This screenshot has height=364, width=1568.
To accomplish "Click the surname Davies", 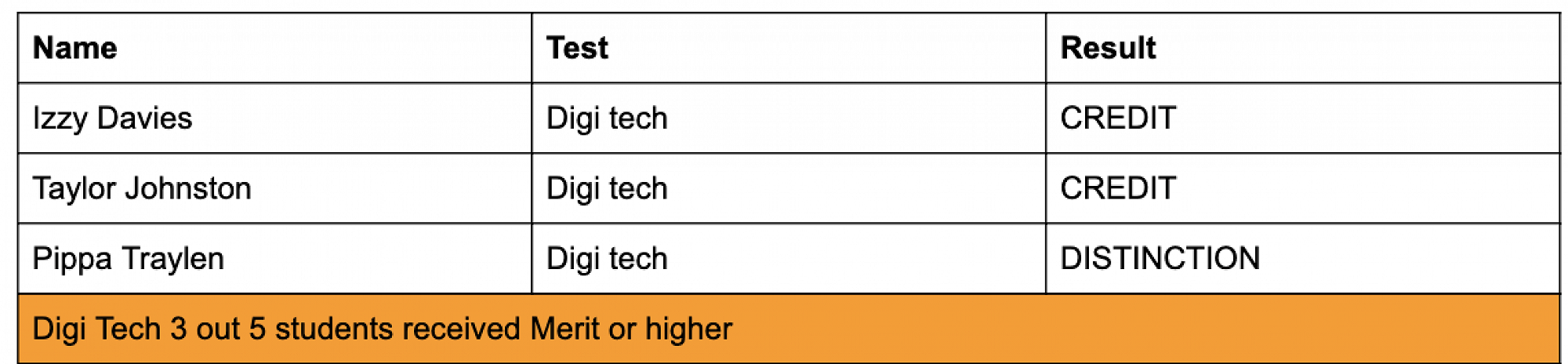I will pos(145,118).
